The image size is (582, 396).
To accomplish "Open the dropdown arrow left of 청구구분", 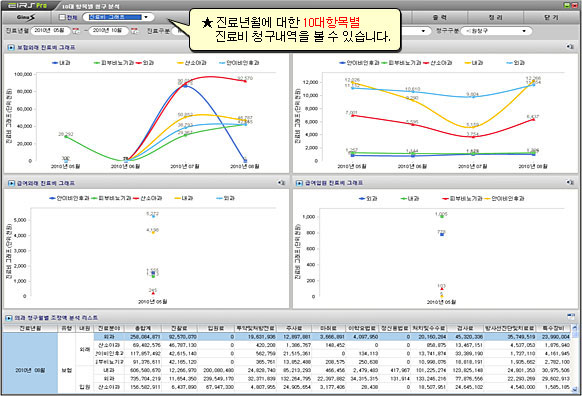I will pos(424,31).
